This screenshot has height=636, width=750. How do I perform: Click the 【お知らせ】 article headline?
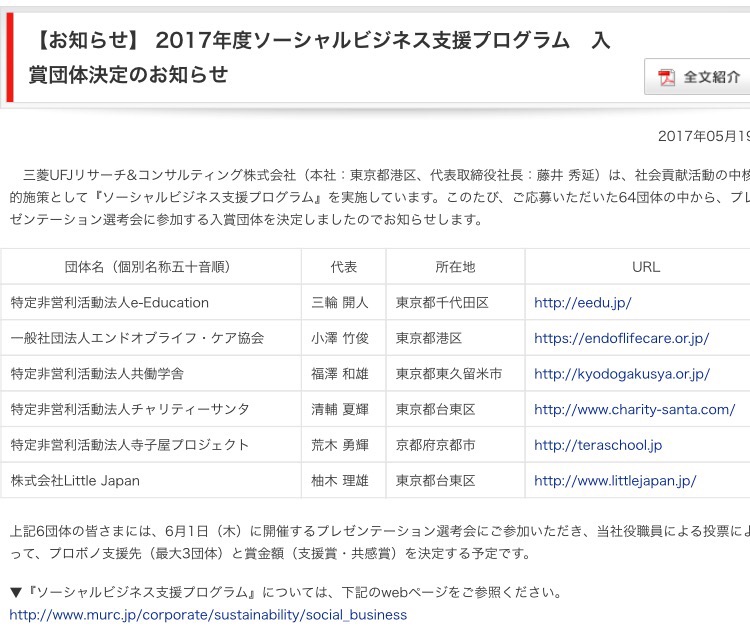pos(320,57)
